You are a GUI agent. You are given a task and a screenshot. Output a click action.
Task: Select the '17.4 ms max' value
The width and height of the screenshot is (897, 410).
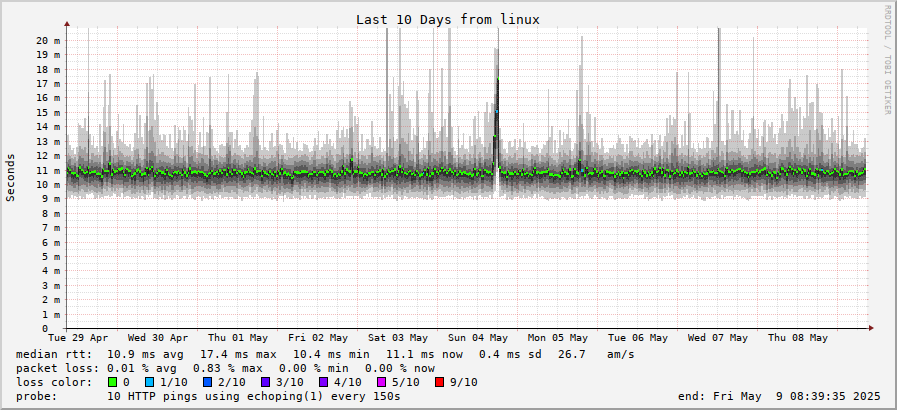[238, 355]
